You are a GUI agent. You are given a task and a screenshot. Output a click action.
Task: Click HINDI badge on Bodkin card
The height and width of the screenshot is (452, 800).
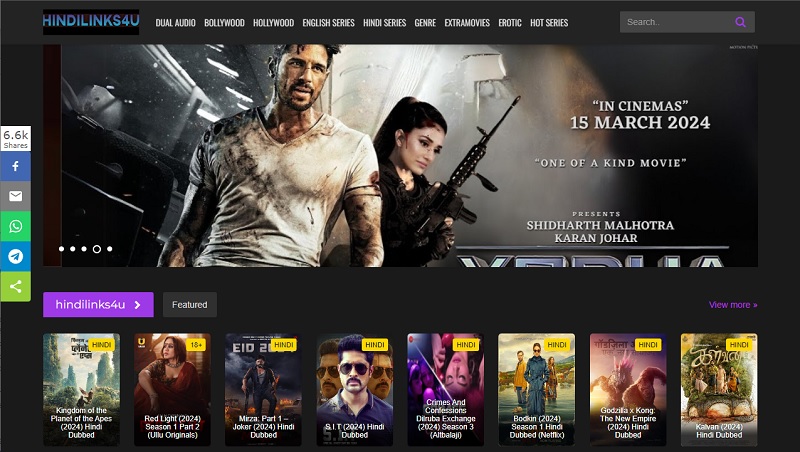[x=557, y=345]
